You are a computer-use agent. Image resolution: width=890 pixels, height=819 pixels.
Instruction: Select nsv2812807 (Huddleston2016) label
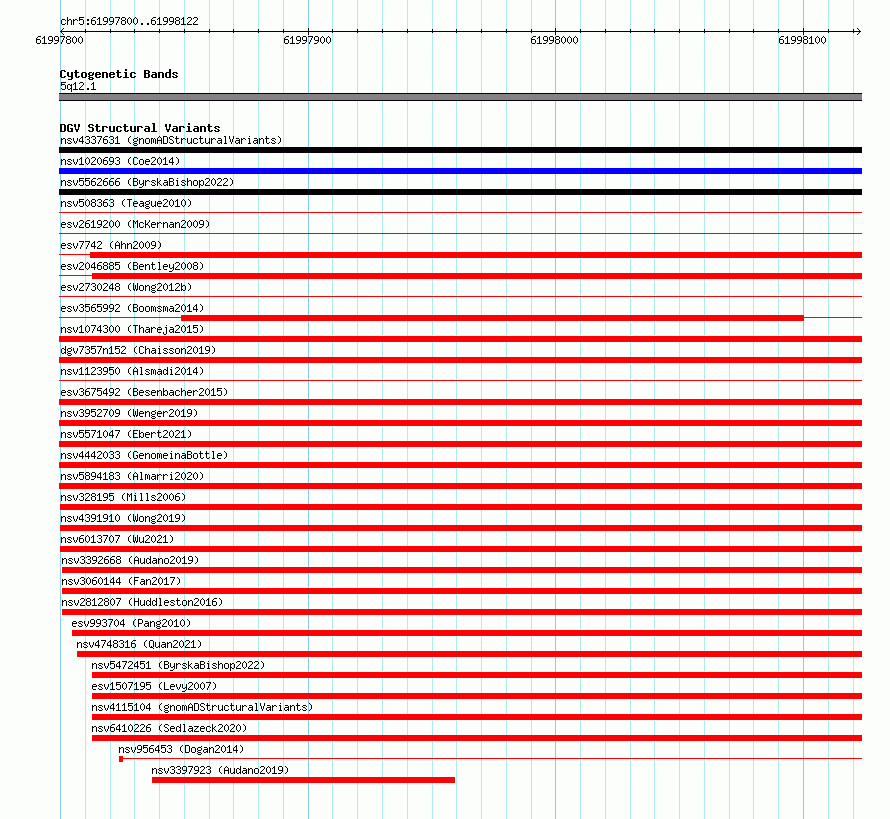pos(142,602)
